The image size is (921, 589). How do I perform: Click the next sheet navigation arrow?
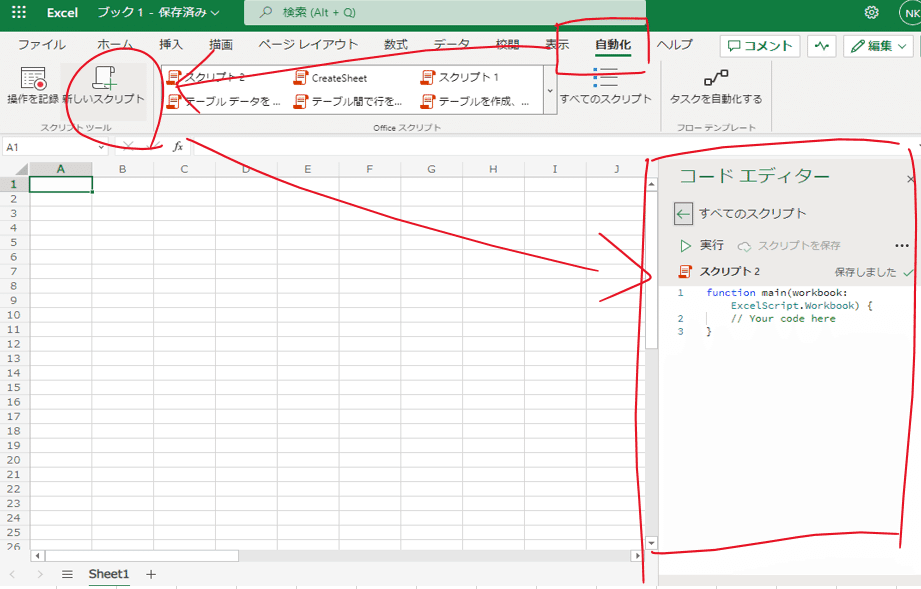[x=40, y=574]
